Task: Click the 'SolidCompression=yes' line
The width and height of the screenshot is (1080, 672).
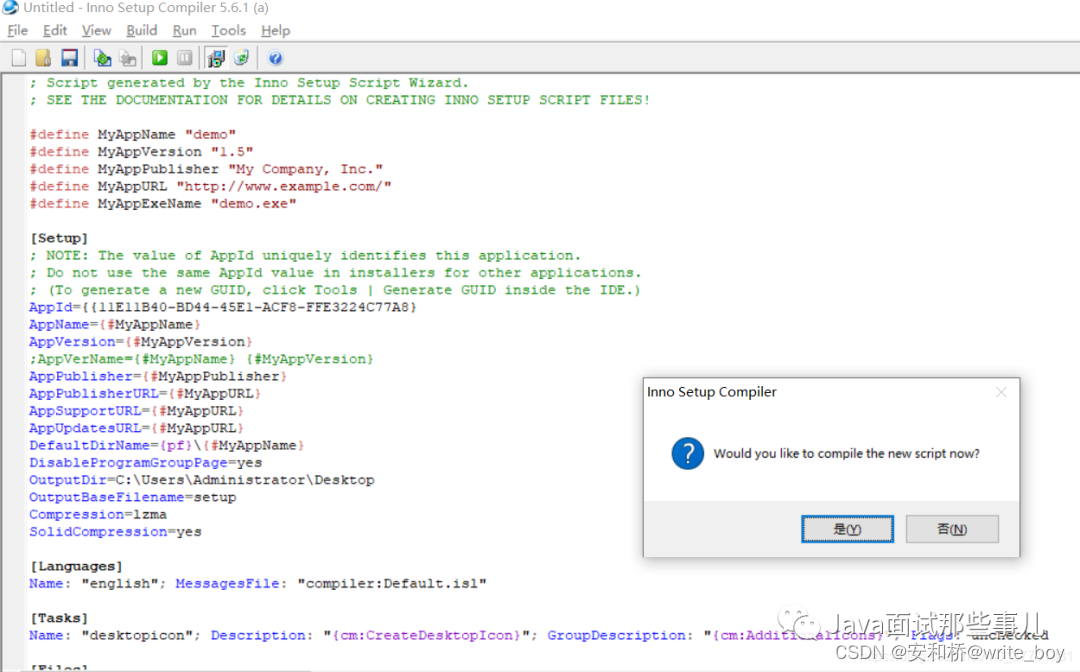Action: (115, 532)
